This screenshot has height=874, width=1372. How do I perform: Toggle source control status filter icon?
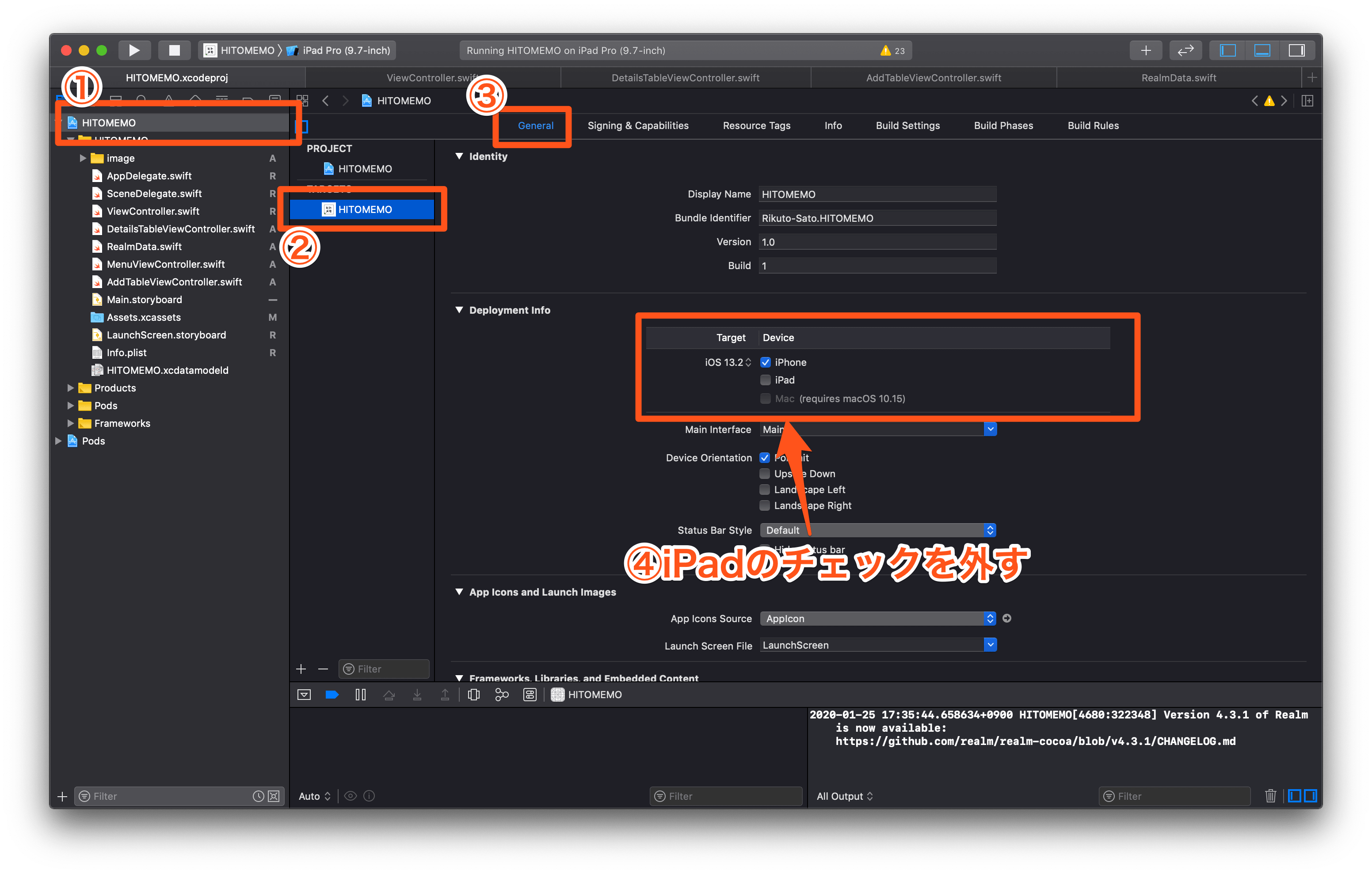[x=274, y=796]
